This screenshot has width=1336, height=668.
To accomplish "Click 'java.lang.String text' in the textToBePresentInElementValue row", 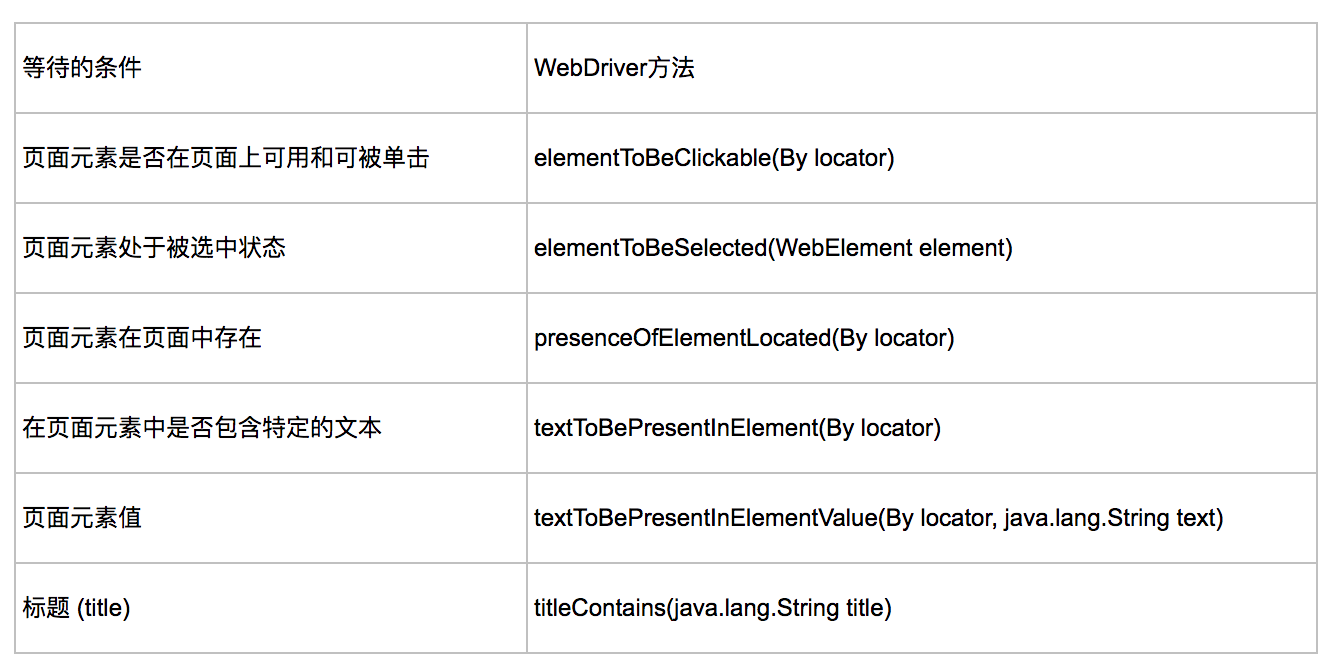I will (x=1109, y=518).
